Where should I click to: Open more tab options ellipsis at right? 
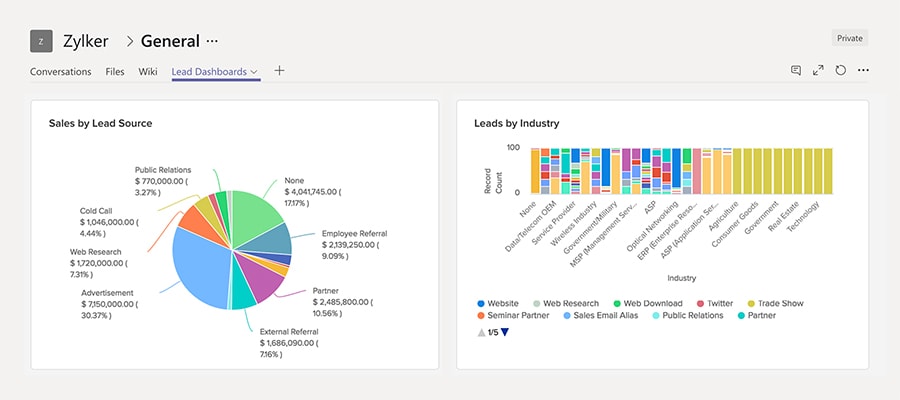(x=863, y=71)
